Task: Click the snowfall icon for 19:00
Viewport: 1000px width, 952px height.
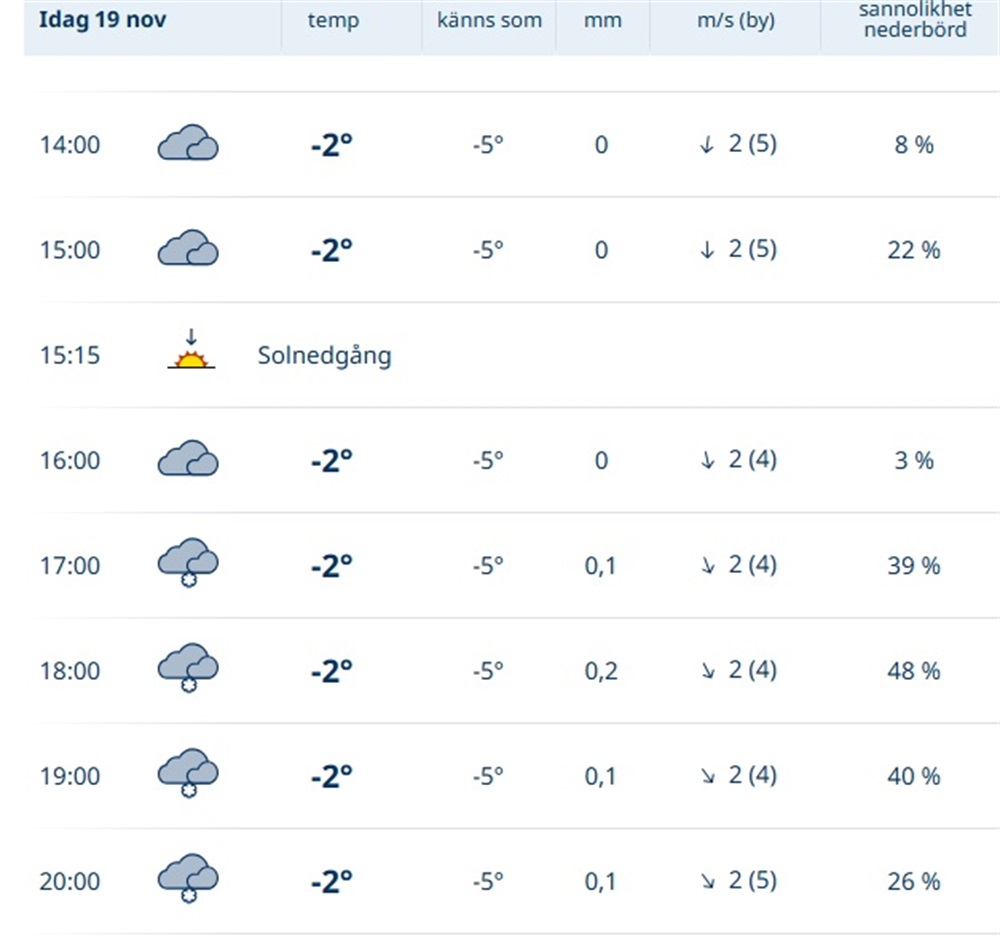Action: point(188,774)
